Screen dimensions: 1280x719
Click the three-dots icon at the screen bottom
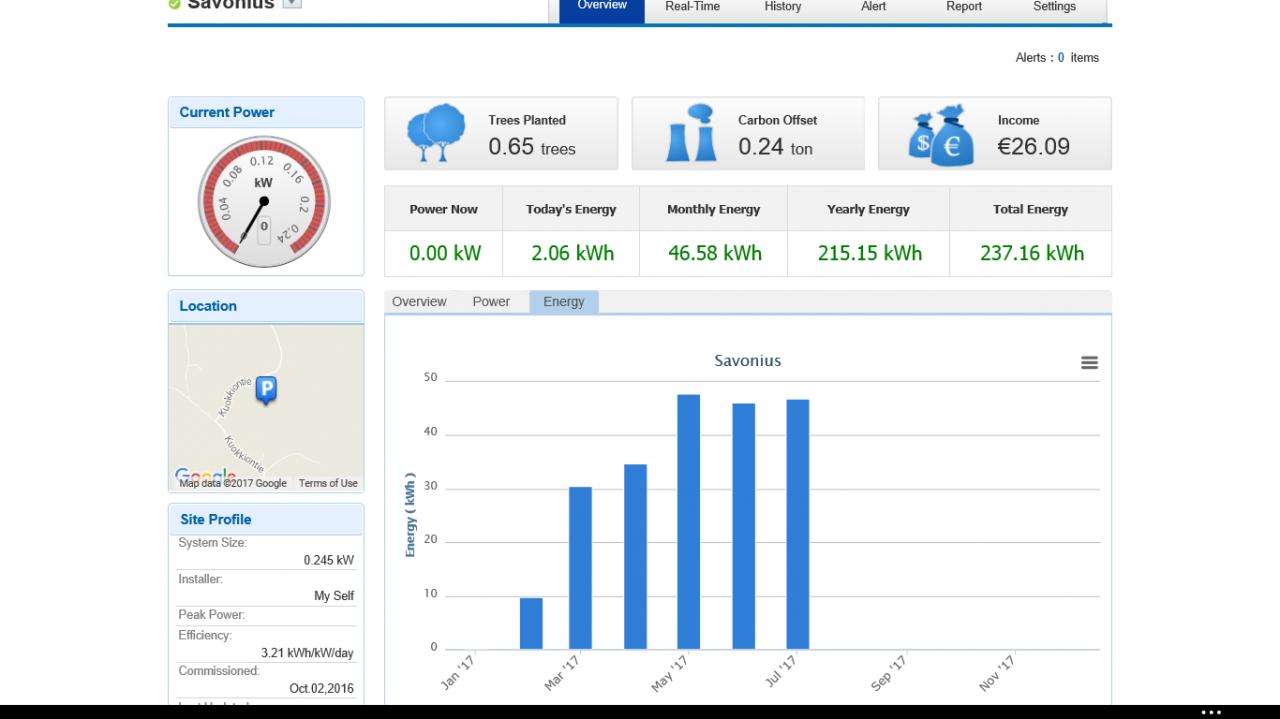click(x=1211, y=712)
